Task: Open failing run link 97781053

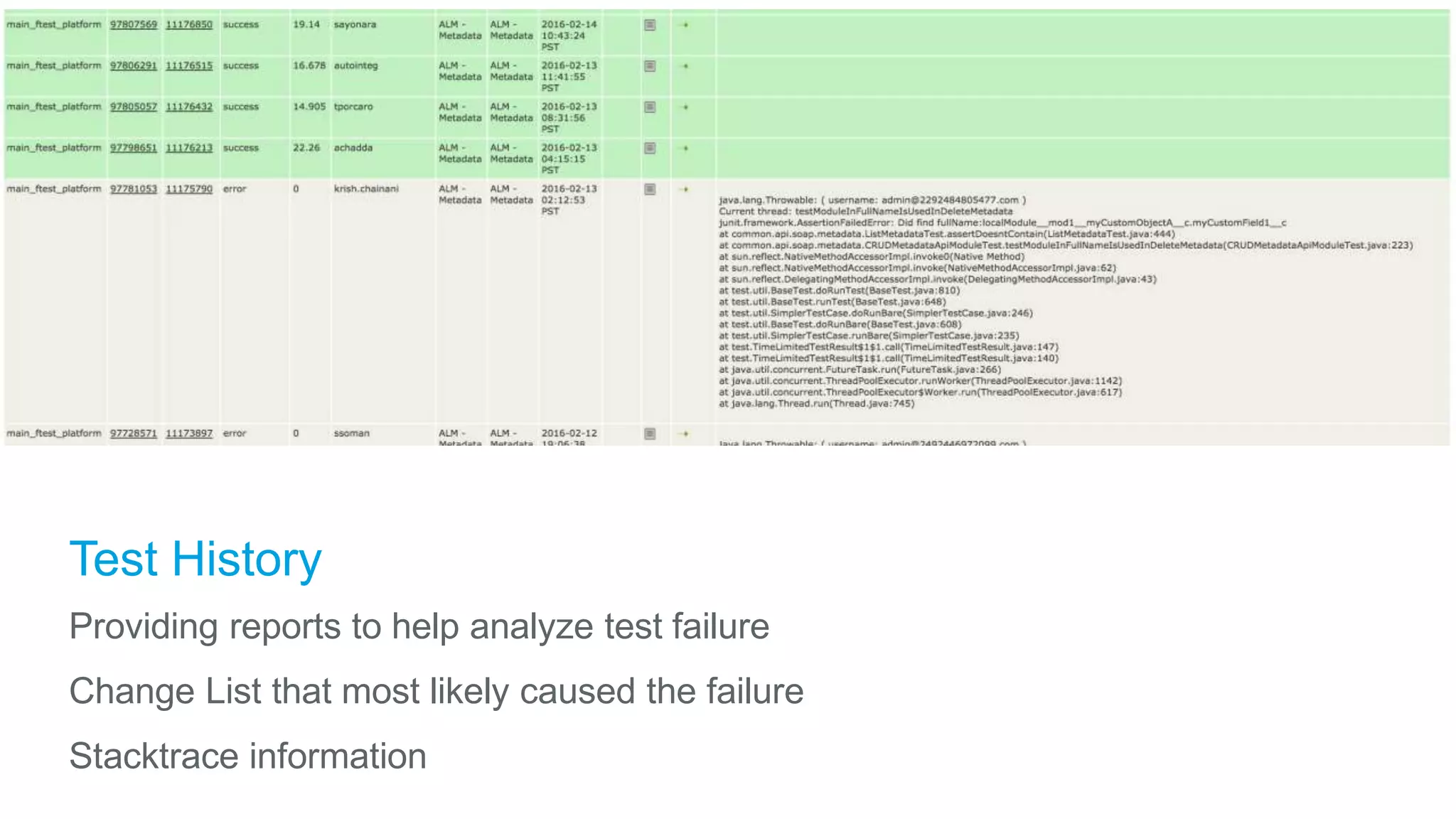Action: [x=134, y=189]
